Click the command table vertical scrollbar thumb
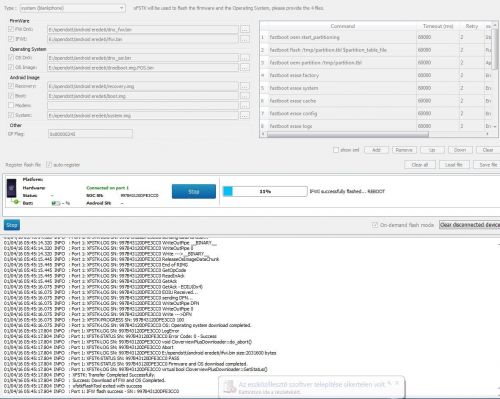500x399 pixels. pyautogui.click(x=496, y=49)
